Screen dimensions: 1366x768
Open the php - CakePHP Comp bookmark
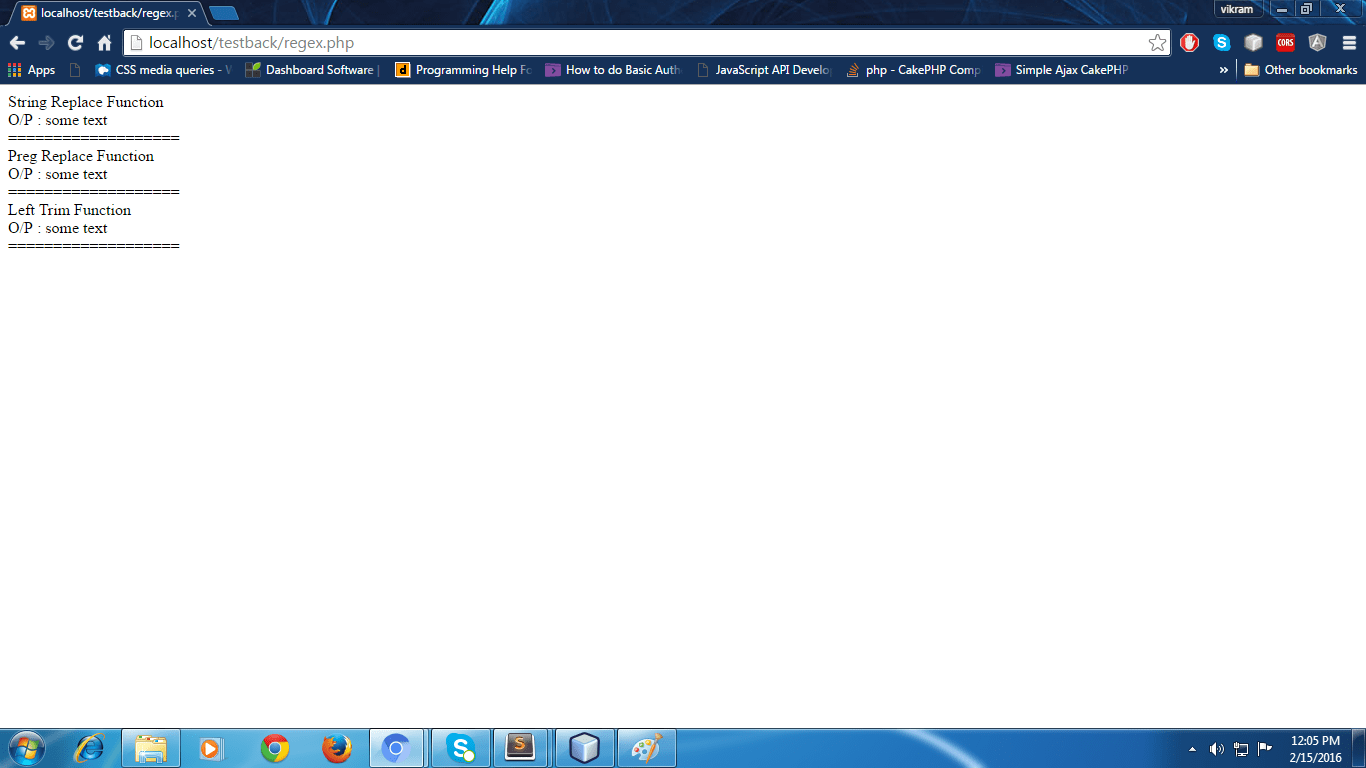click(x=913, y=70)
